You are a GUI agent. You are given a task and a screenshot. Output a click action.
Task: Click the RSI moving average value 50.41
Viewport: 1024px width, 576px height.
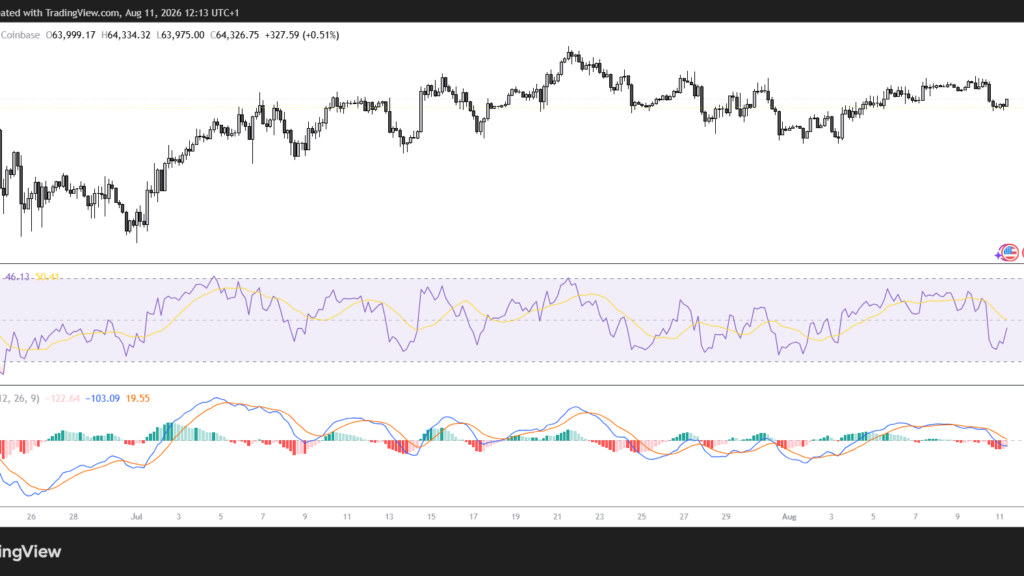coord(47,277)
